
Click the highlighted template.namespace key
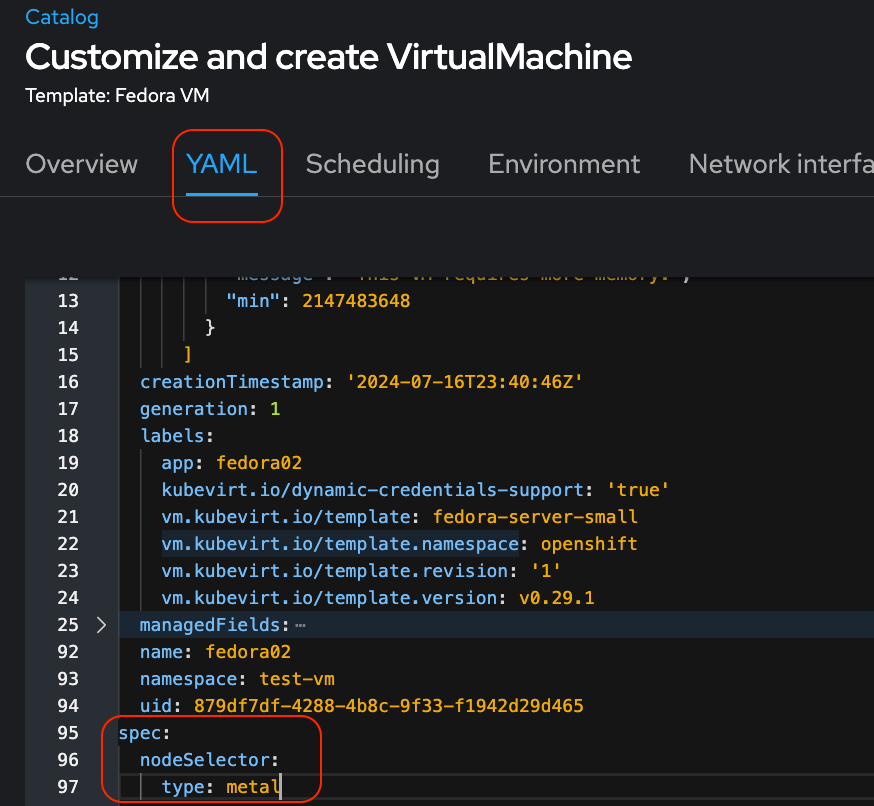[x=340, y=544]
